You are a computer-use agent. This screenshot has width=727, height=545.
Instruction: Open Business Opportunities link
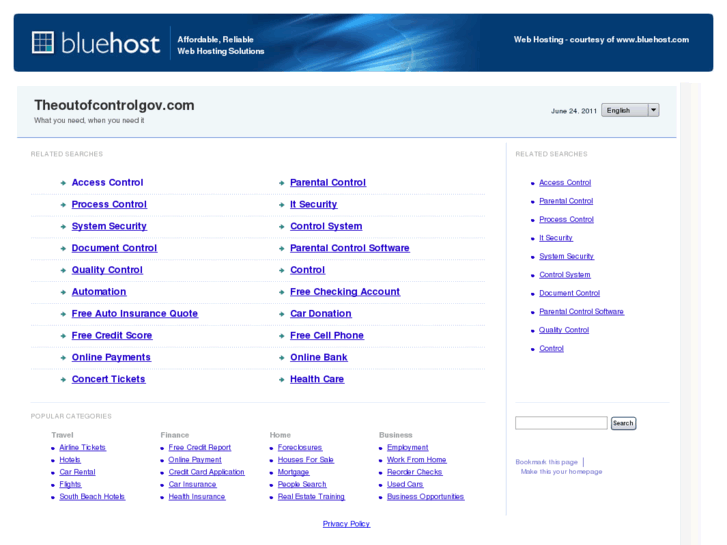tap(425, 497)
